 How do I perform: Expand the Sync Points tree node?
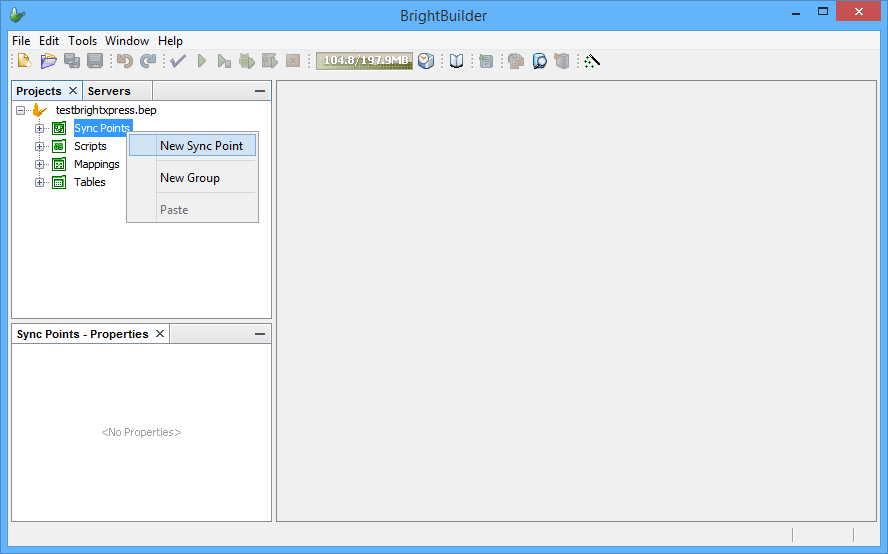click(40, 128)
